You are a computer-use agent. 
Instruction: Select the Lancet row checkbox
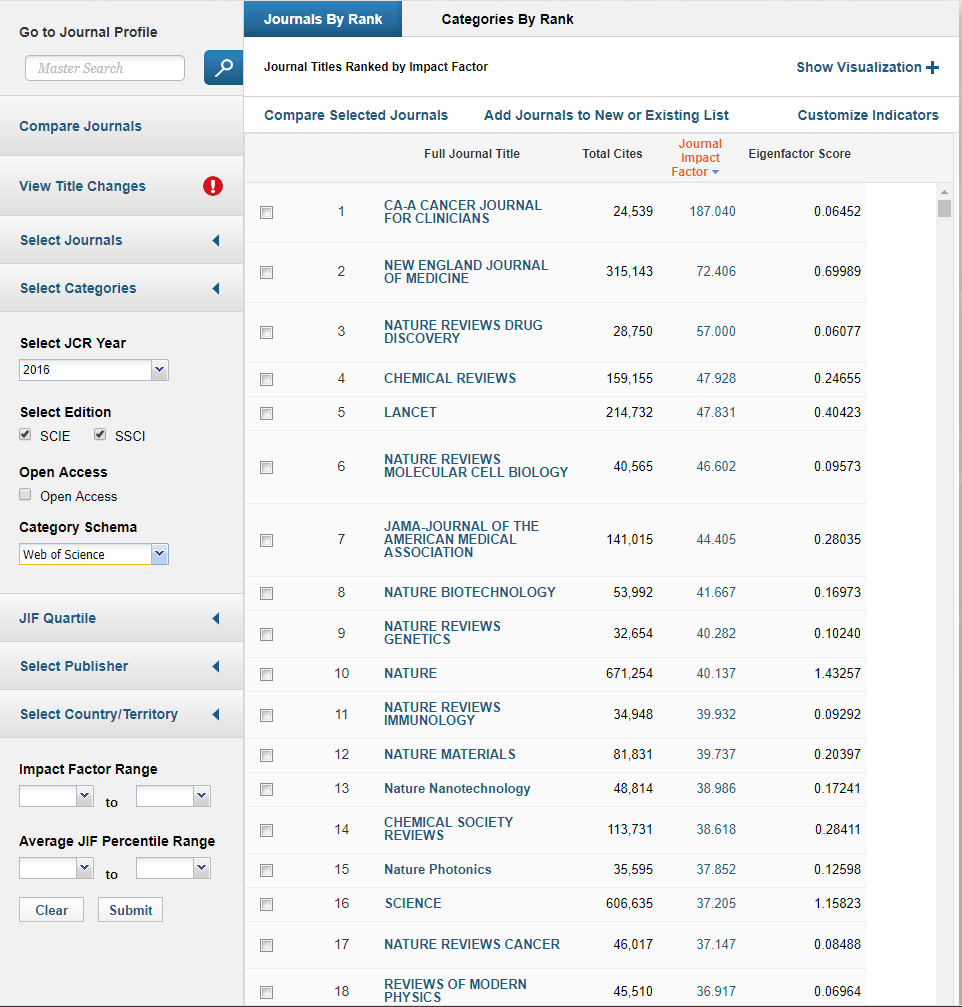pos(267,414)
